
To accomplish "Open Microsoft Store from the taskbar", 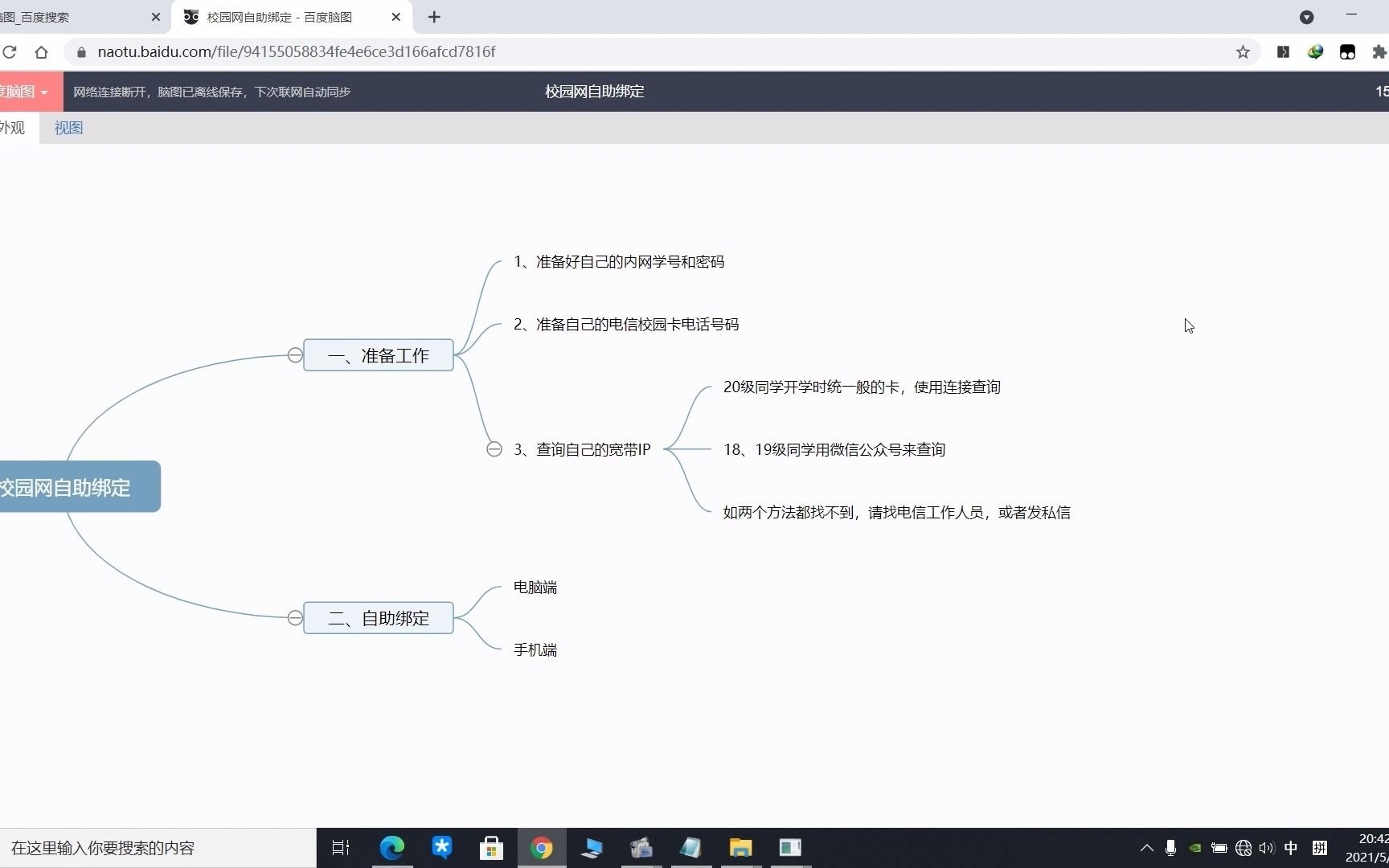I will (491, 848).
